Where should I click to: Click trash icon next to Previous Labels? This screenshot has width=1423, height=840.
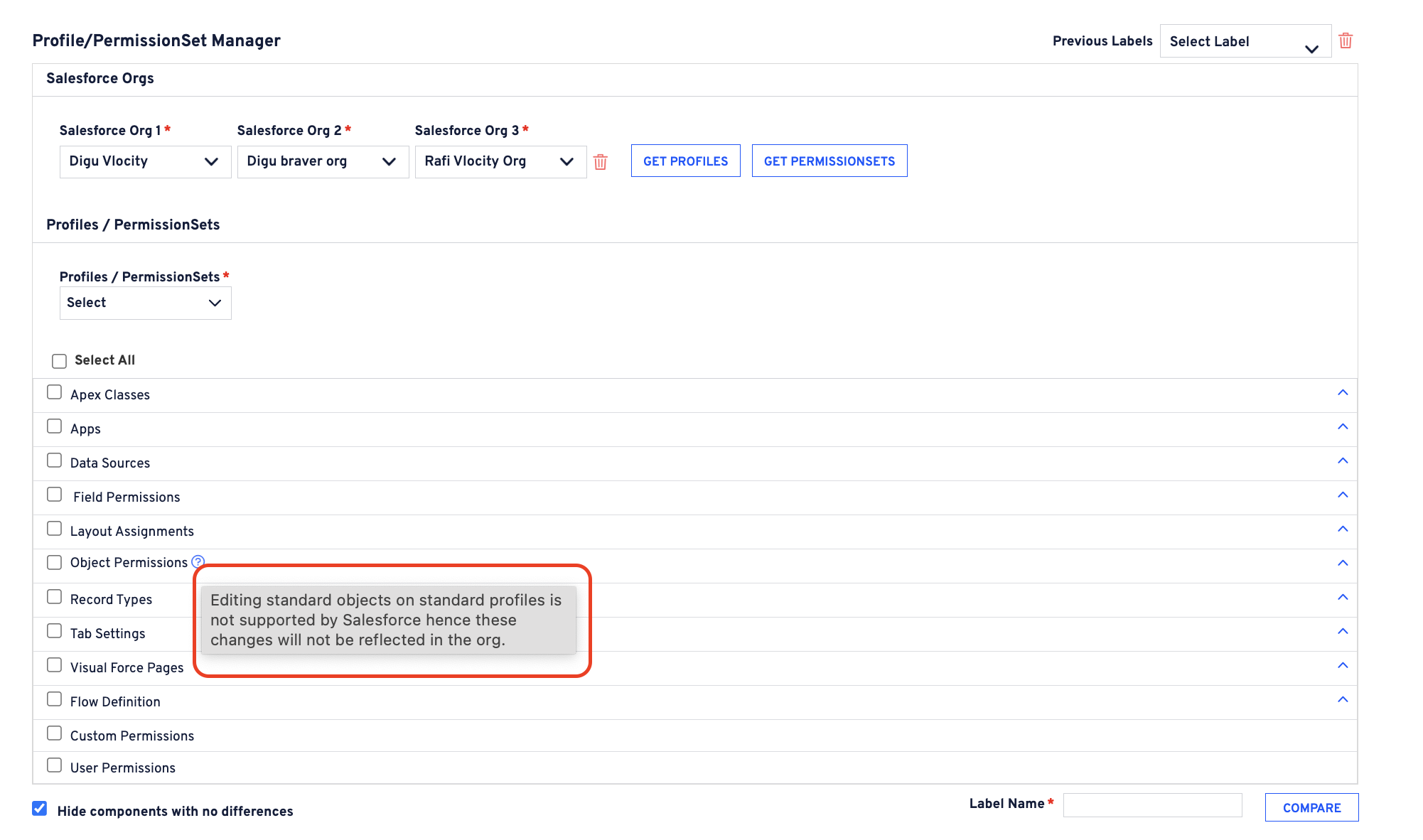coord(1346,41)
